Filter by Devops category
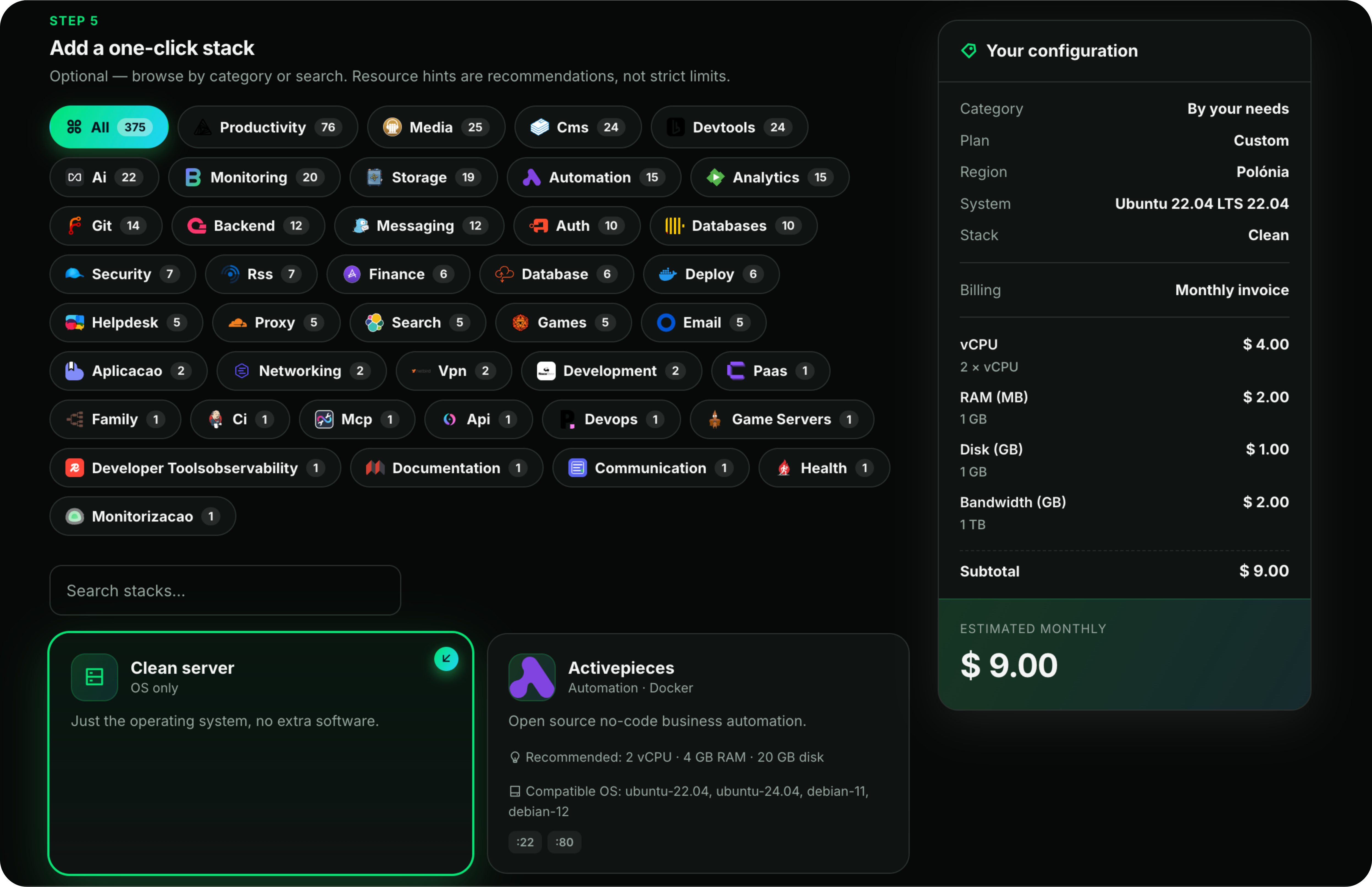1372x887 pixels. [611, 419]
